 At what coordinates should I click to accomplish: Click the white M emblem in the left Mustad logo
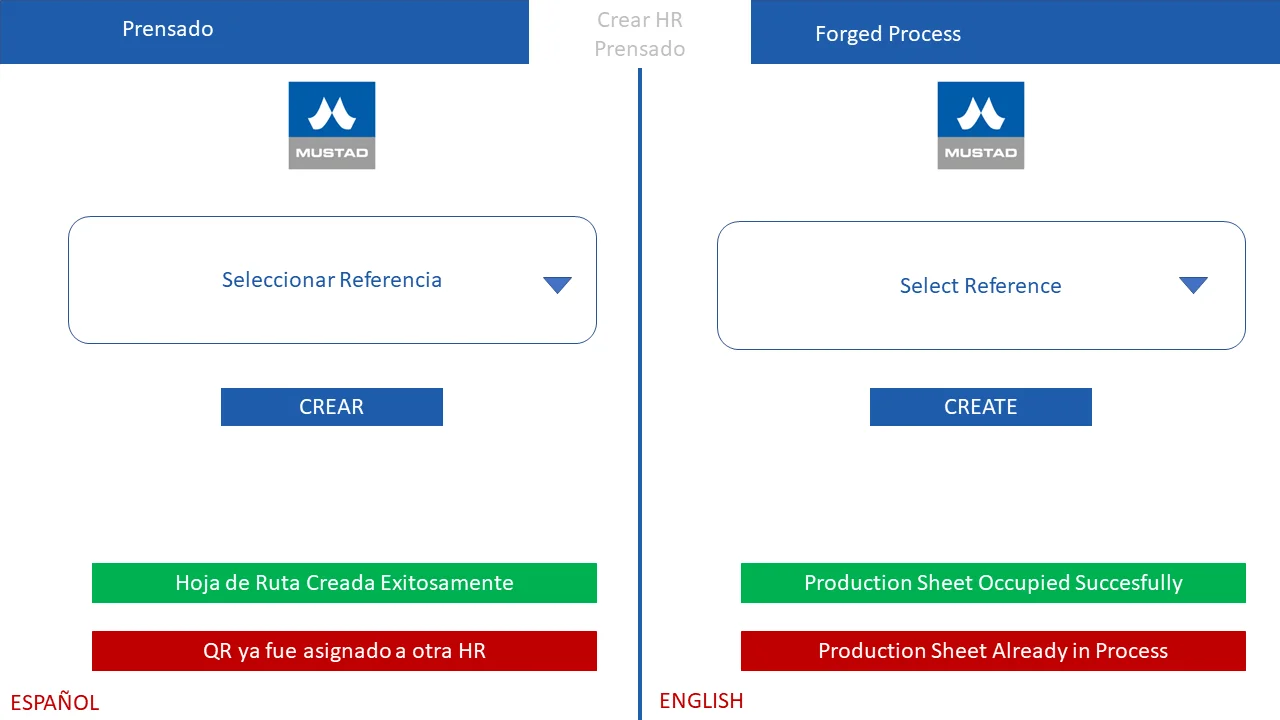[332, 114]
